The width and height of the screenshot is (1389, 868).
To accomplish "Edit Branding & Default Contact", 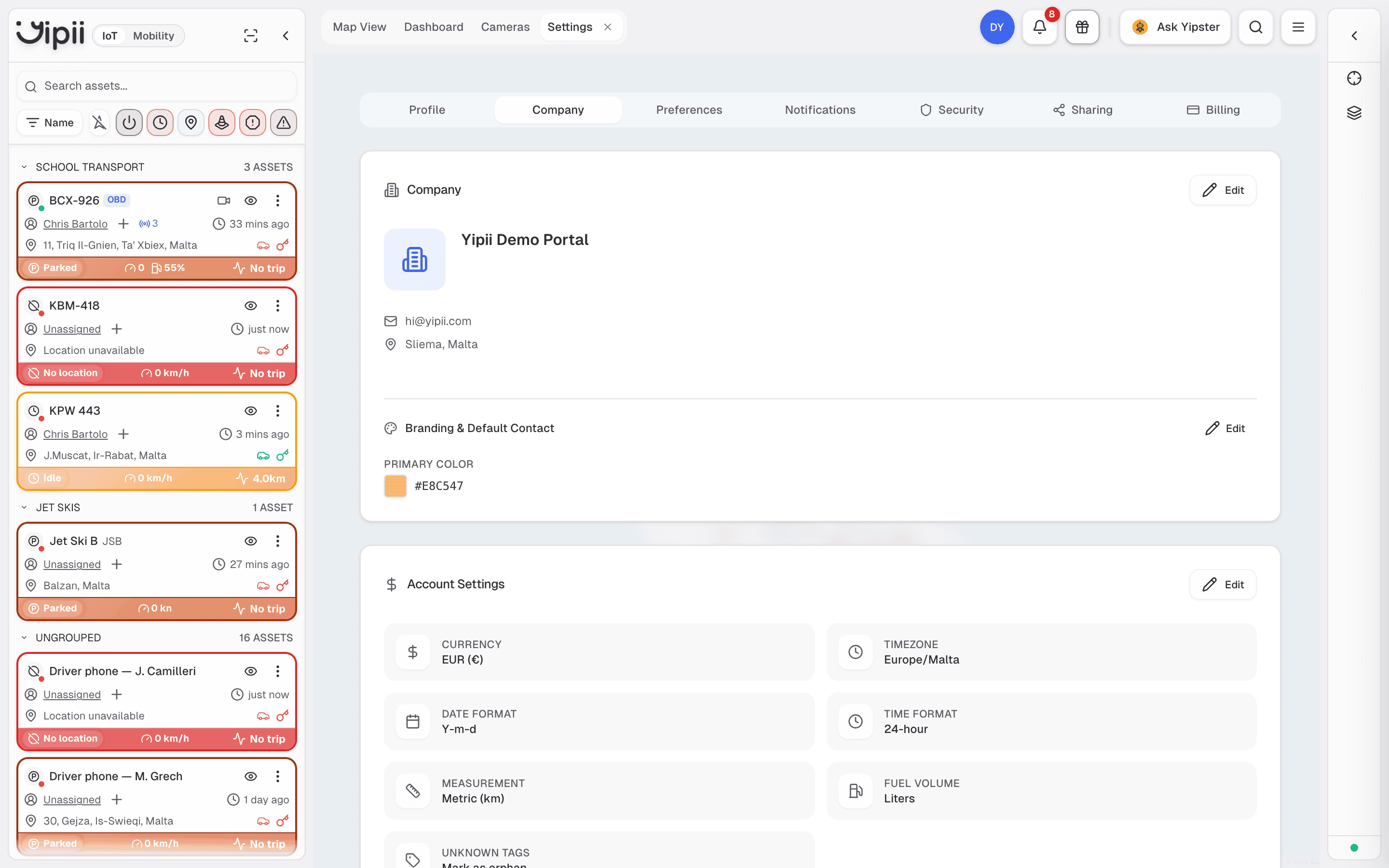I will tap(1225, 428).
